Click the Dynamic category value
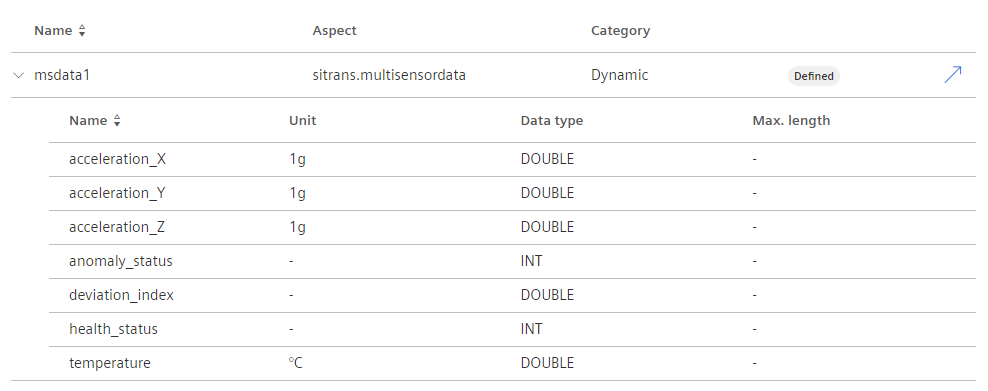This screenshot has width=988, height=391. point(619,76)
